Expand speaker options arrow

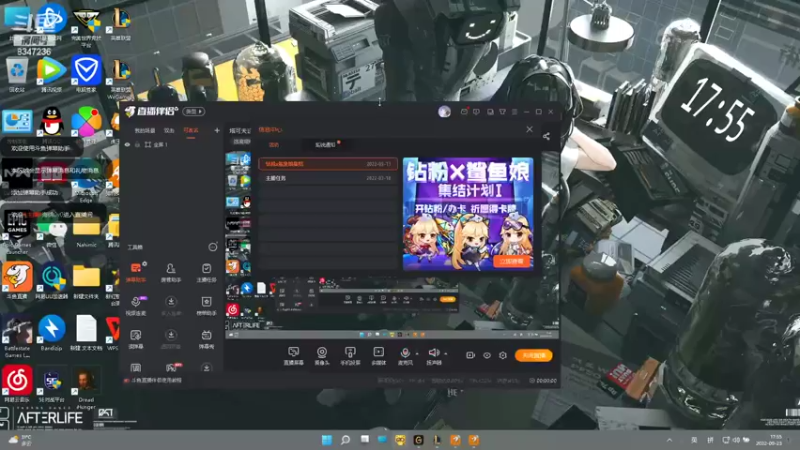tap(446, 353)
